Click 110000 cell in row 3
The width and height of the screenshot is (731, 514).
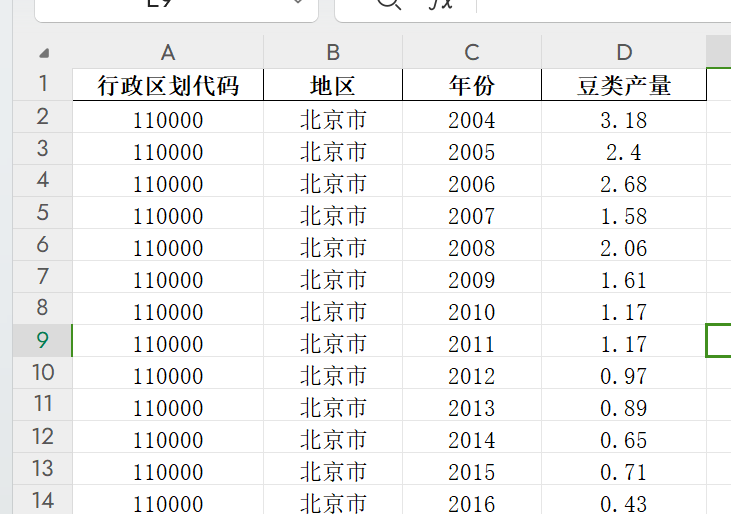[x=168, y=149]
